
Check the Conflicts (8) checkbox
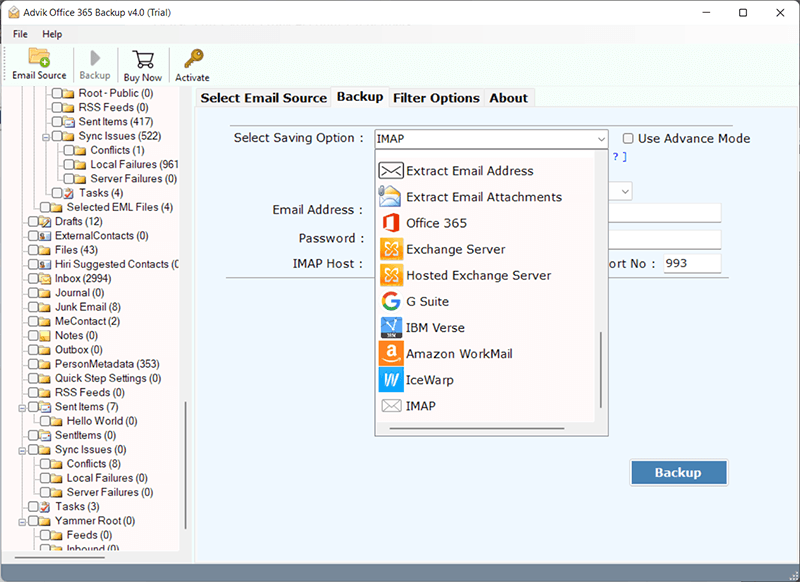pos(45,464)
